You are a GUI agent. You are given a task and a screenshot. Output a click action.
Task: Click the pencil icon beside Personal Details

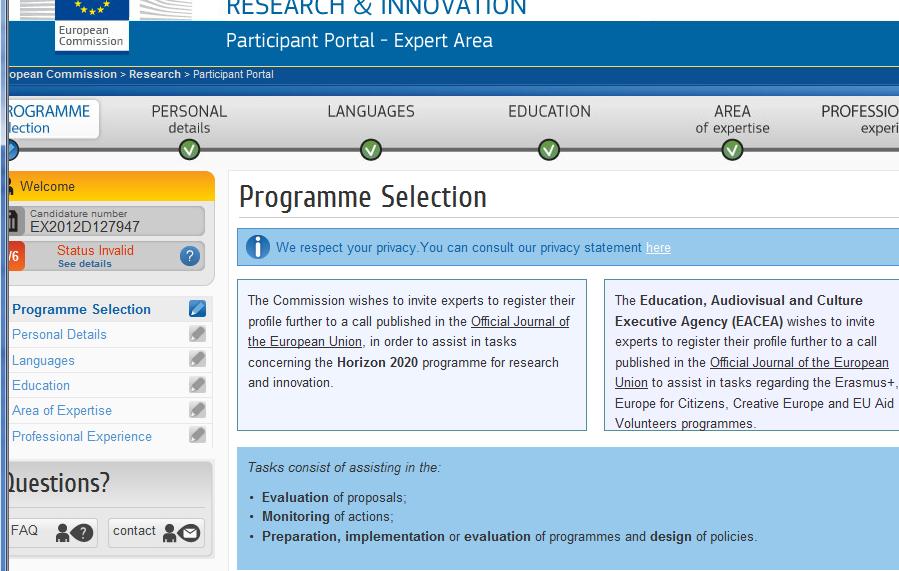[x=197, y=334]
